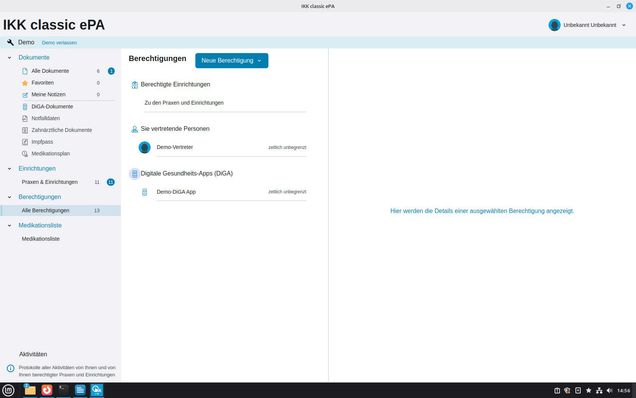Click the network tray icon
The height and width of the screenshot is (398, 636).
click(x=599, y=390)
